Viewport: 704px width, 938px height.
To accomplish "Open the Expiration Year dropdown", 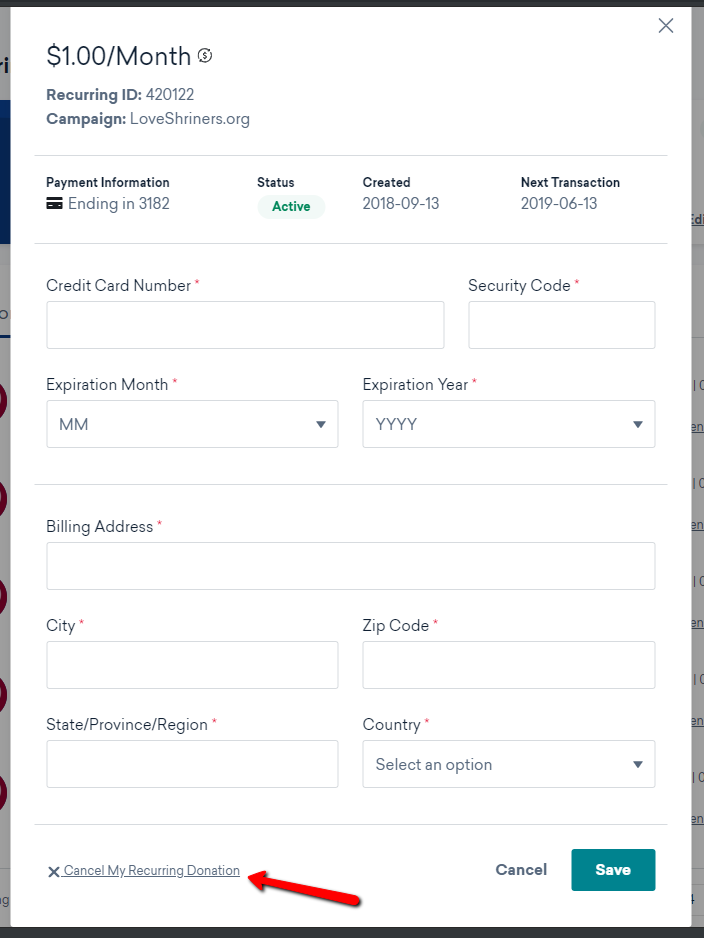I will click(509, 424).
